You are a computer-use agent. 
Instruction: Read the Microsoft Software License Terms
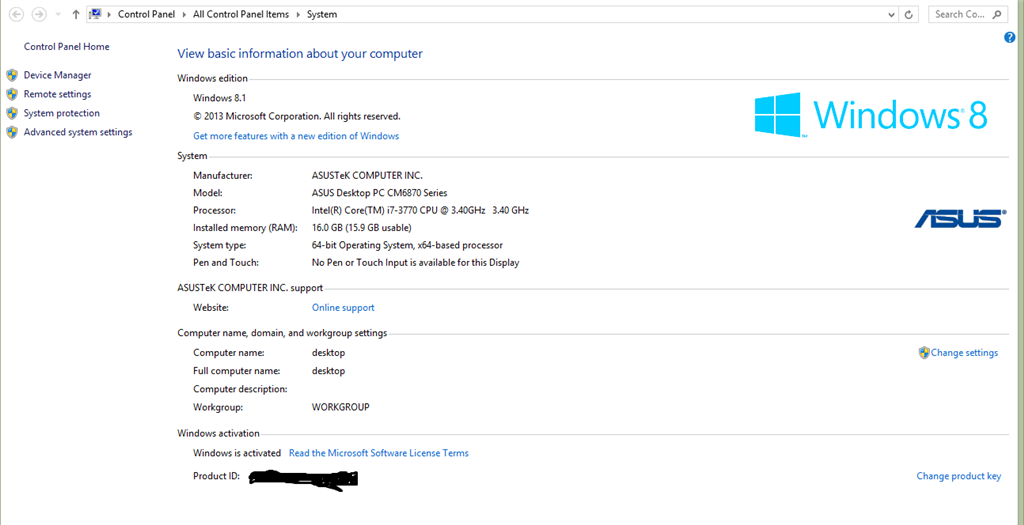point(379,453)
